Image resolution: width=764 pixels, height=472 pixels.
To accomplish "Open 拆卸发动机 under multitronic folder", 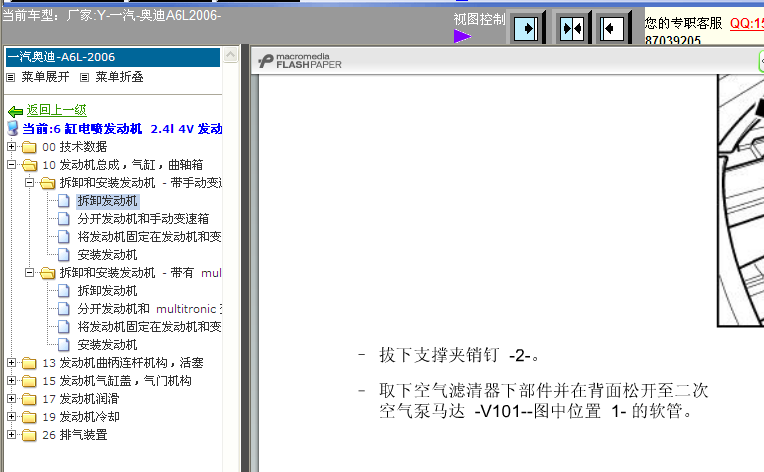I will [x=107, y=291].
